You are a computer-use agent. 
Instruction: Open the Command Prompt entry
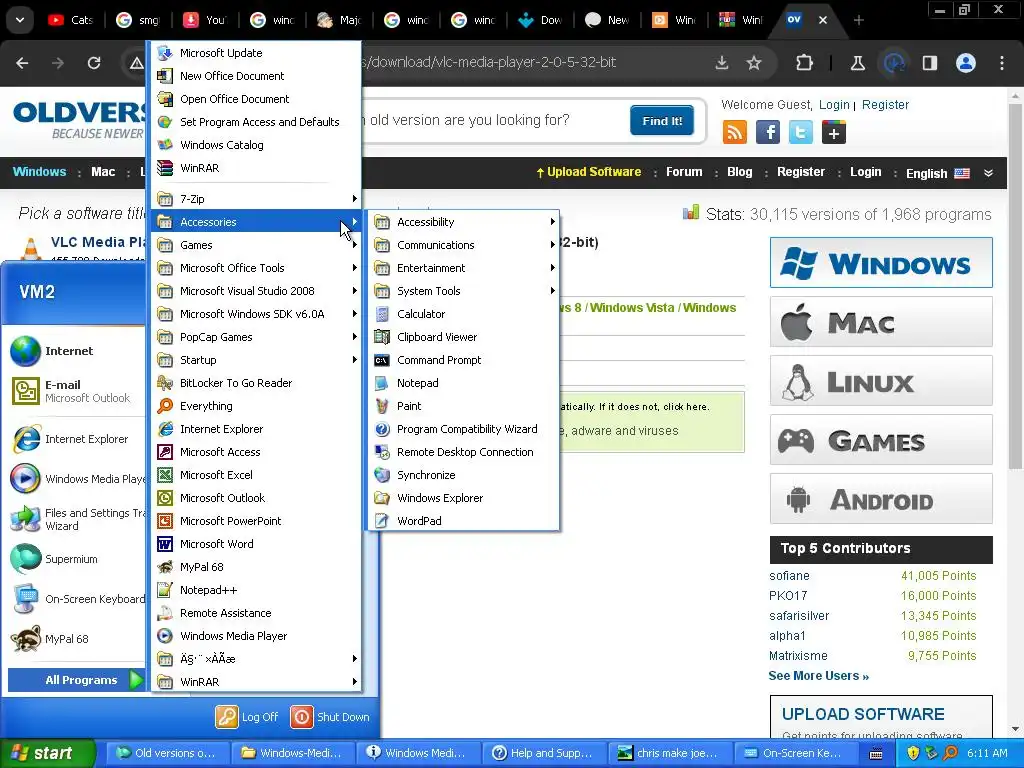(x=463, y=360)
